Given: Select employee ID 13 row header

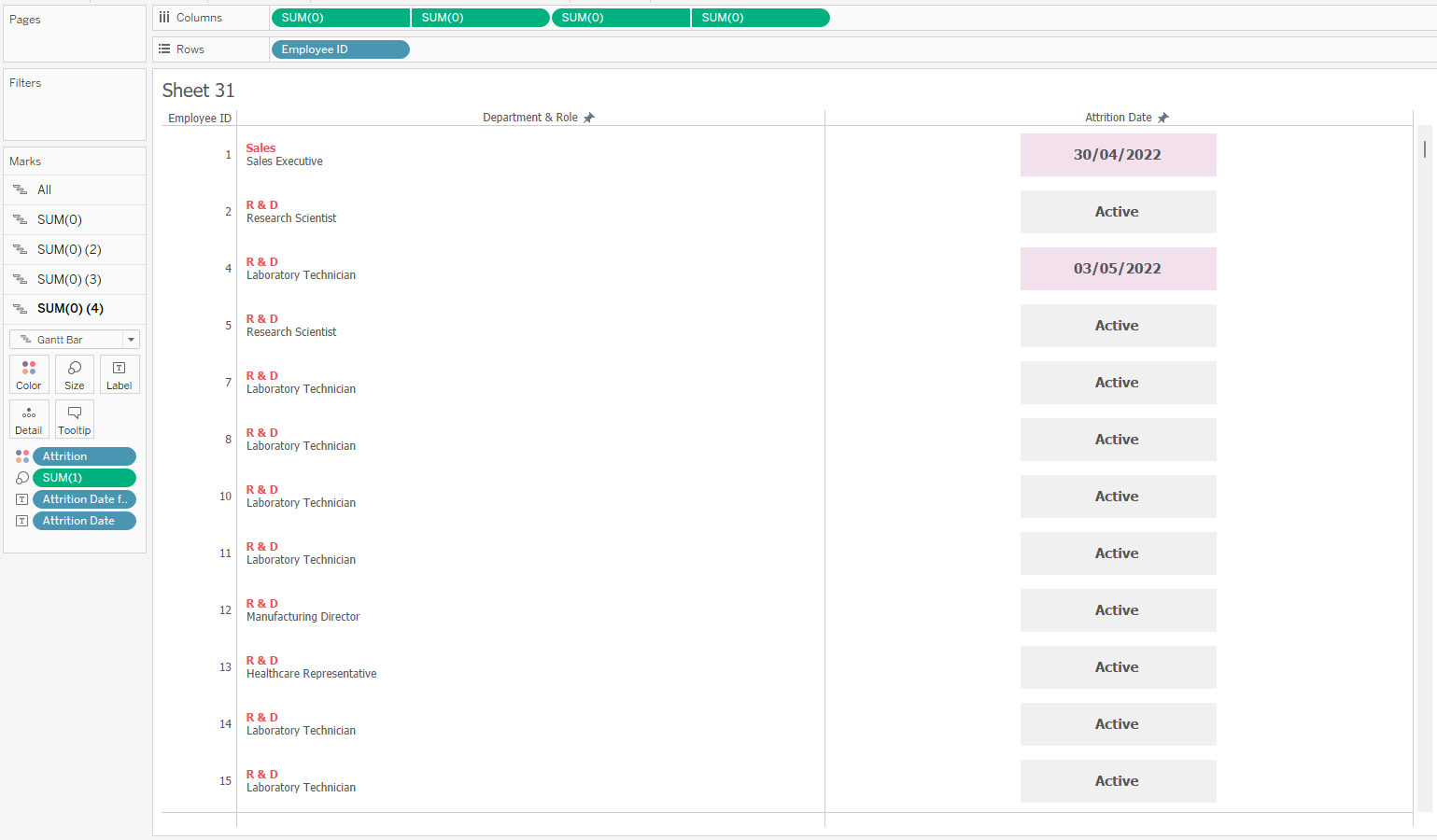Looking at the screenshot, I should tap(225, 667).
